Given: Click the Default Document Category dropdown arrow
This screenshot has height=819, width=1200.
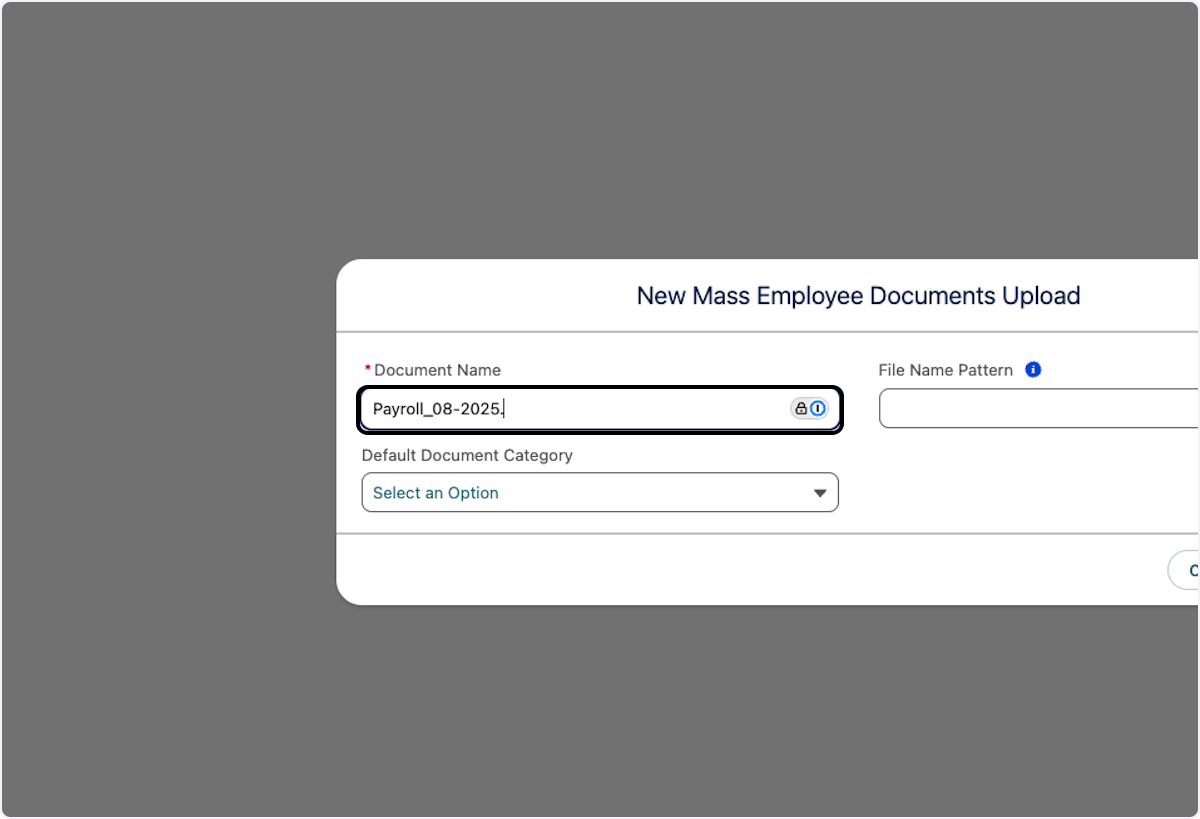Looking at the screenshot, I should click(x=820, y=493).
